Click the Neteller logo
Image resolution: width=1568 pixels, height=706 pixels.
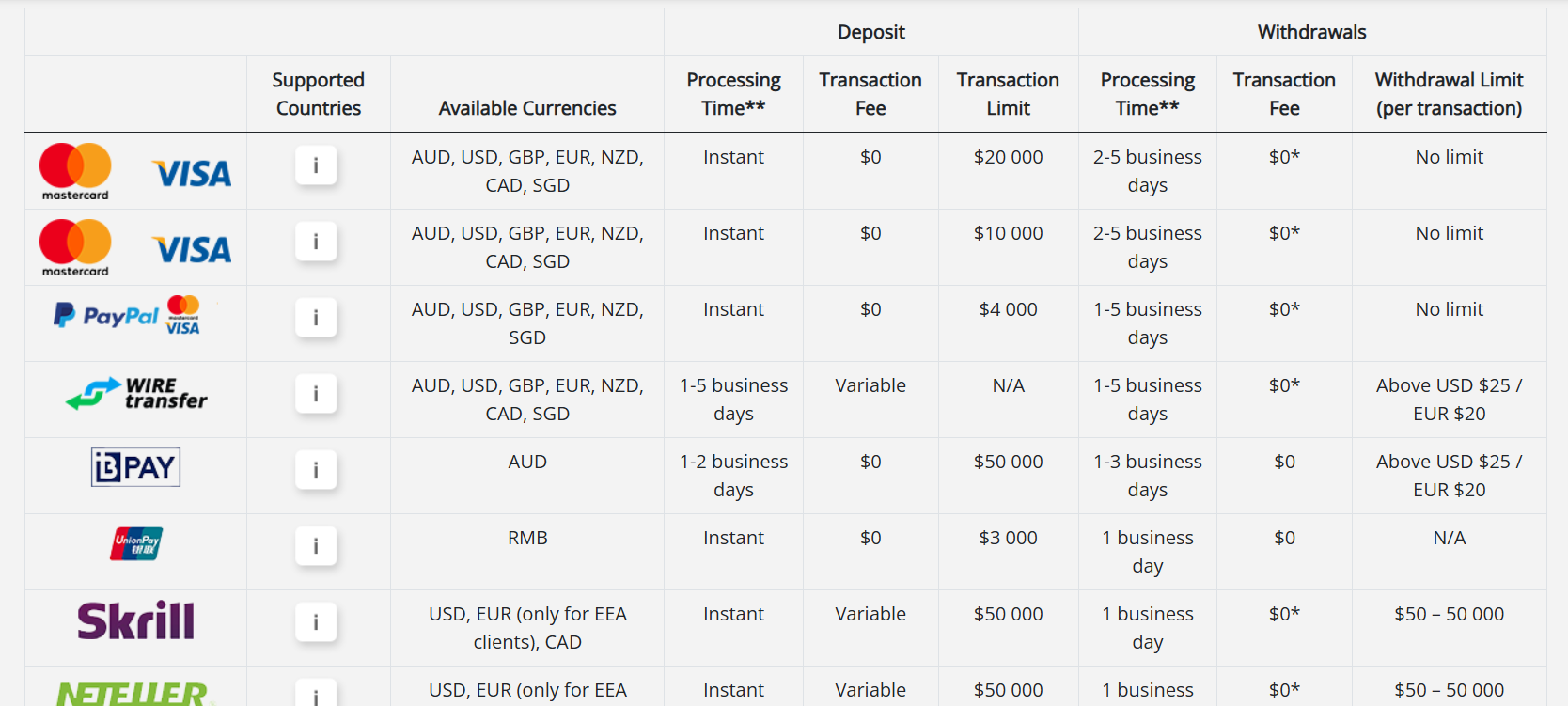tap(133, 695)
